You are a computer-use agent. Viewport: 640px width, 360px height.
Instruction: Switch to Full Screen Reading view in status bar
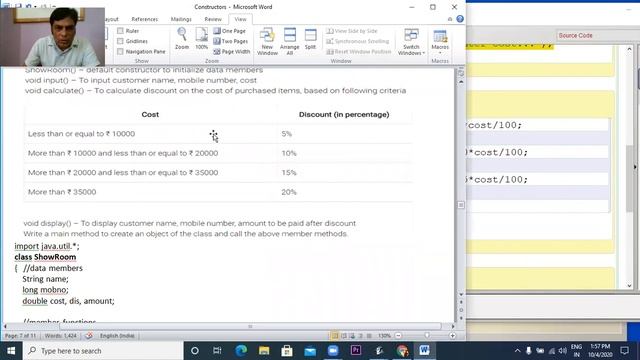344,336
